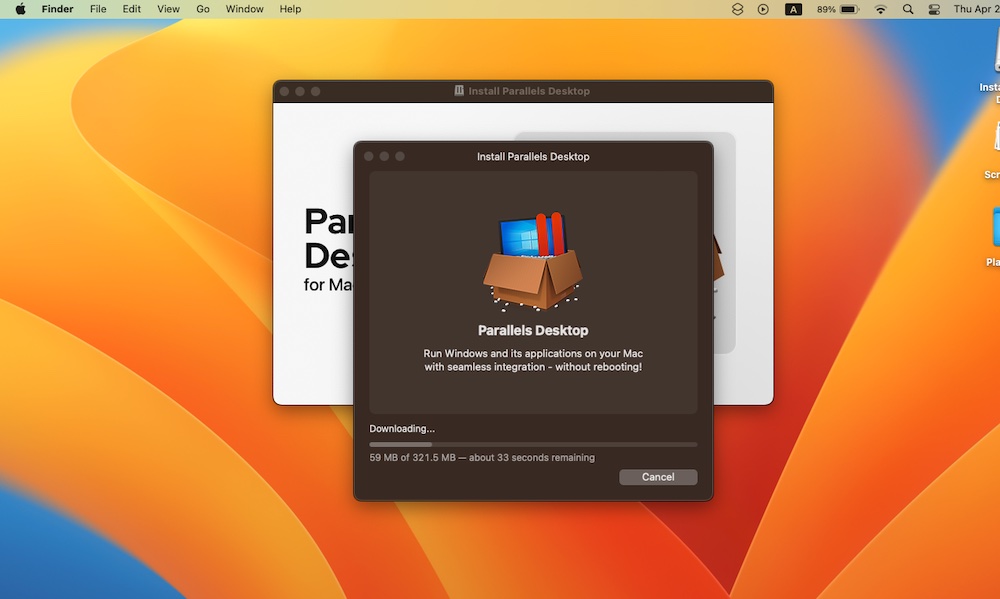Open the Finder menu
Viewport: 1000px width, 599px height.
[x=57, y=9]
